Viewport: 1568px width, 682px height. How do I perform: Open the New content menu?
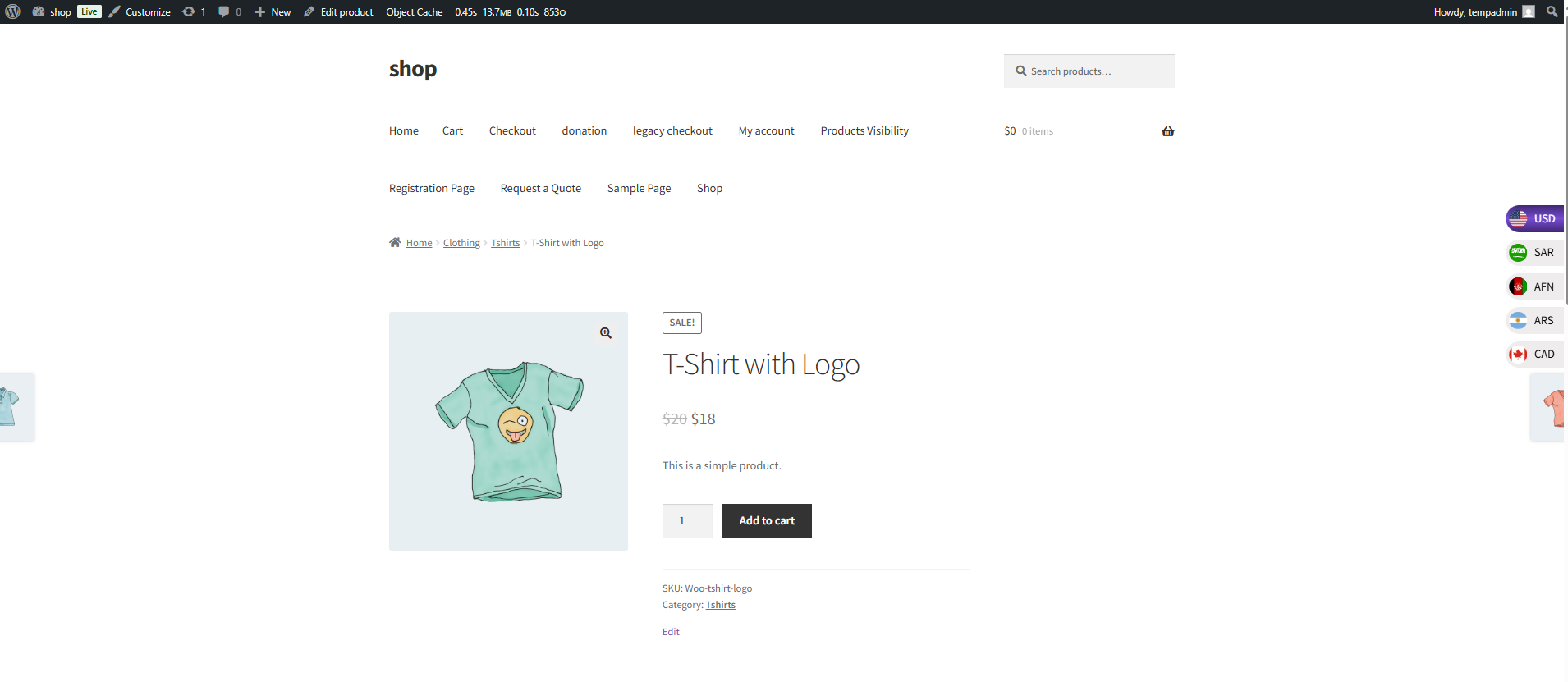(x=273, y=11)
